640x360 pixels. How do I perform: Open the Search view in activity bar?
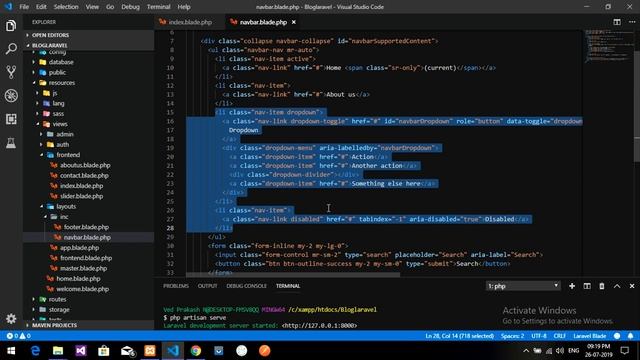[x=11, y=49]
